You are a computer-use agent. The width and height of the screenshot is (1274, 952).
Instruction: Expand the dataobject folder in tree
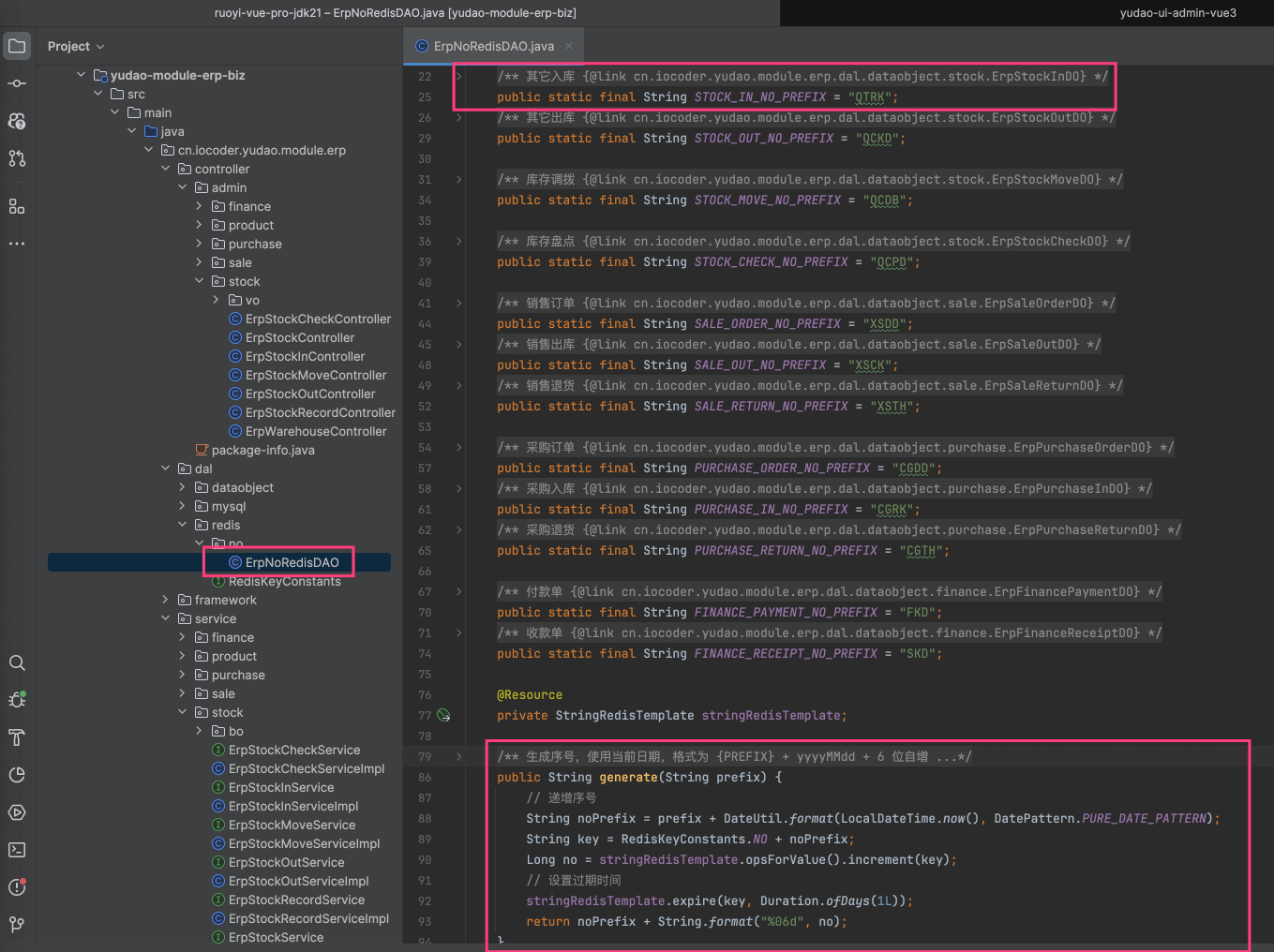pos(183,487)
